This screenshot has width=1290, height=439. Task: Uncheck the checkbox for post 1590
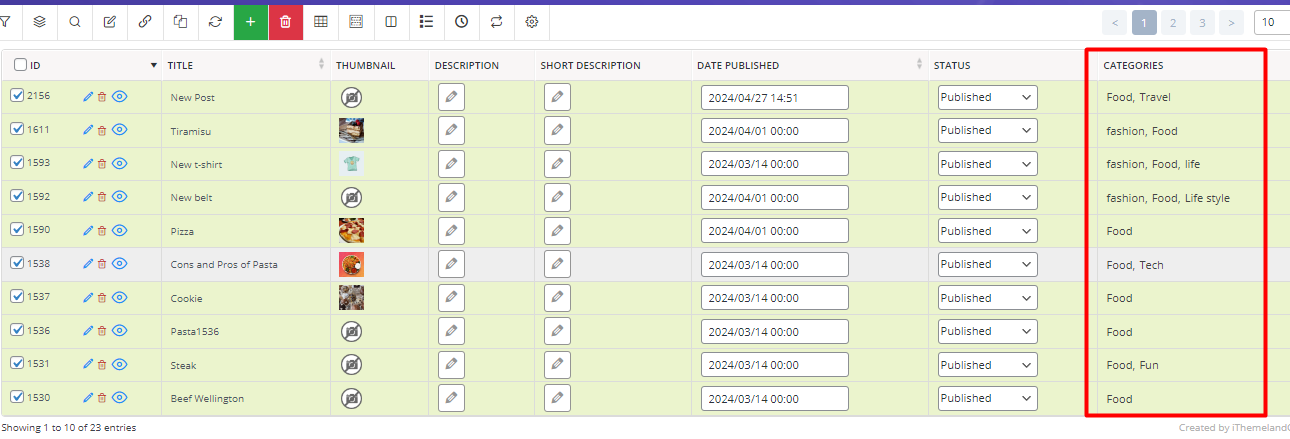coord(17,230)
